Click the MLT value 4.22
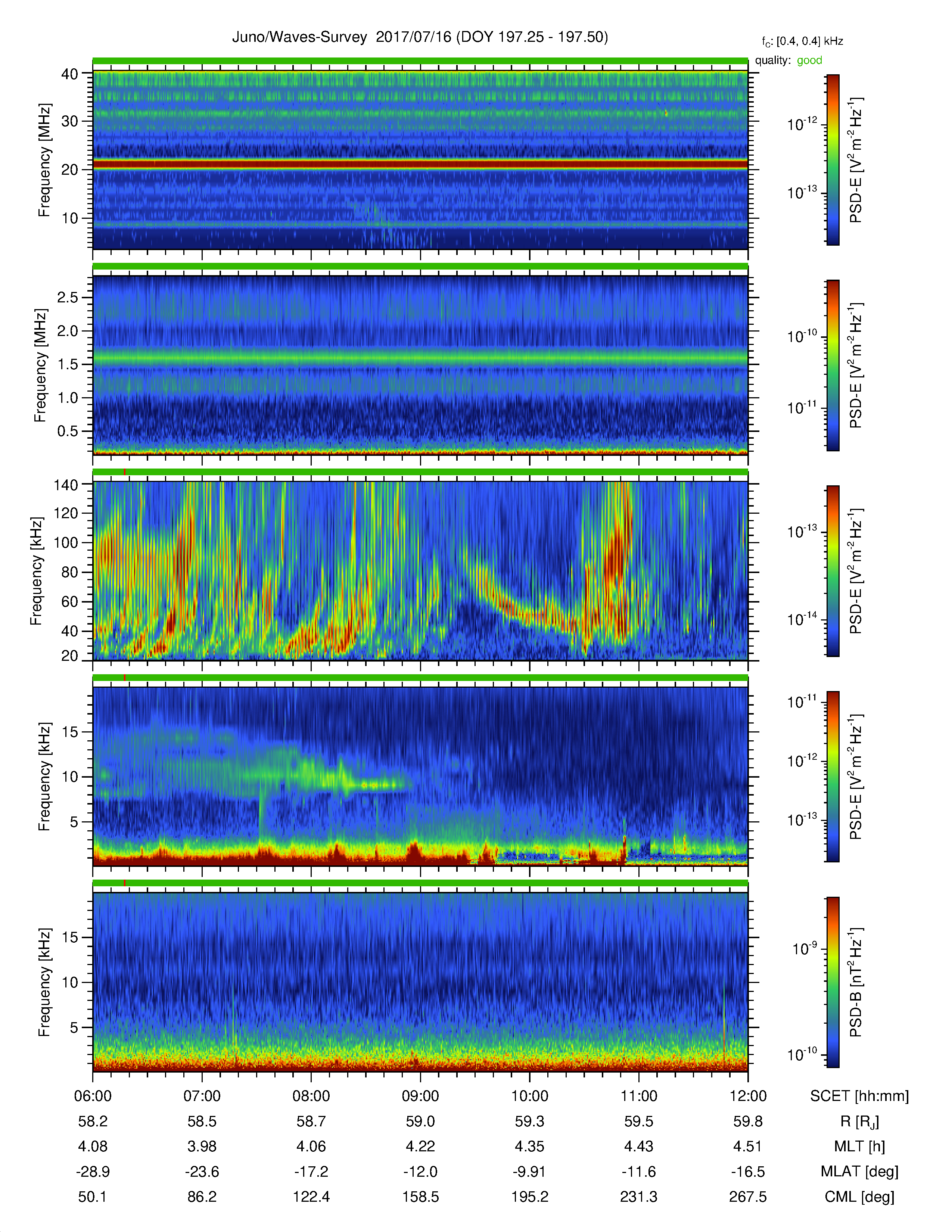The width and height of the screenshot is (952, 1232). [420, 1146]
